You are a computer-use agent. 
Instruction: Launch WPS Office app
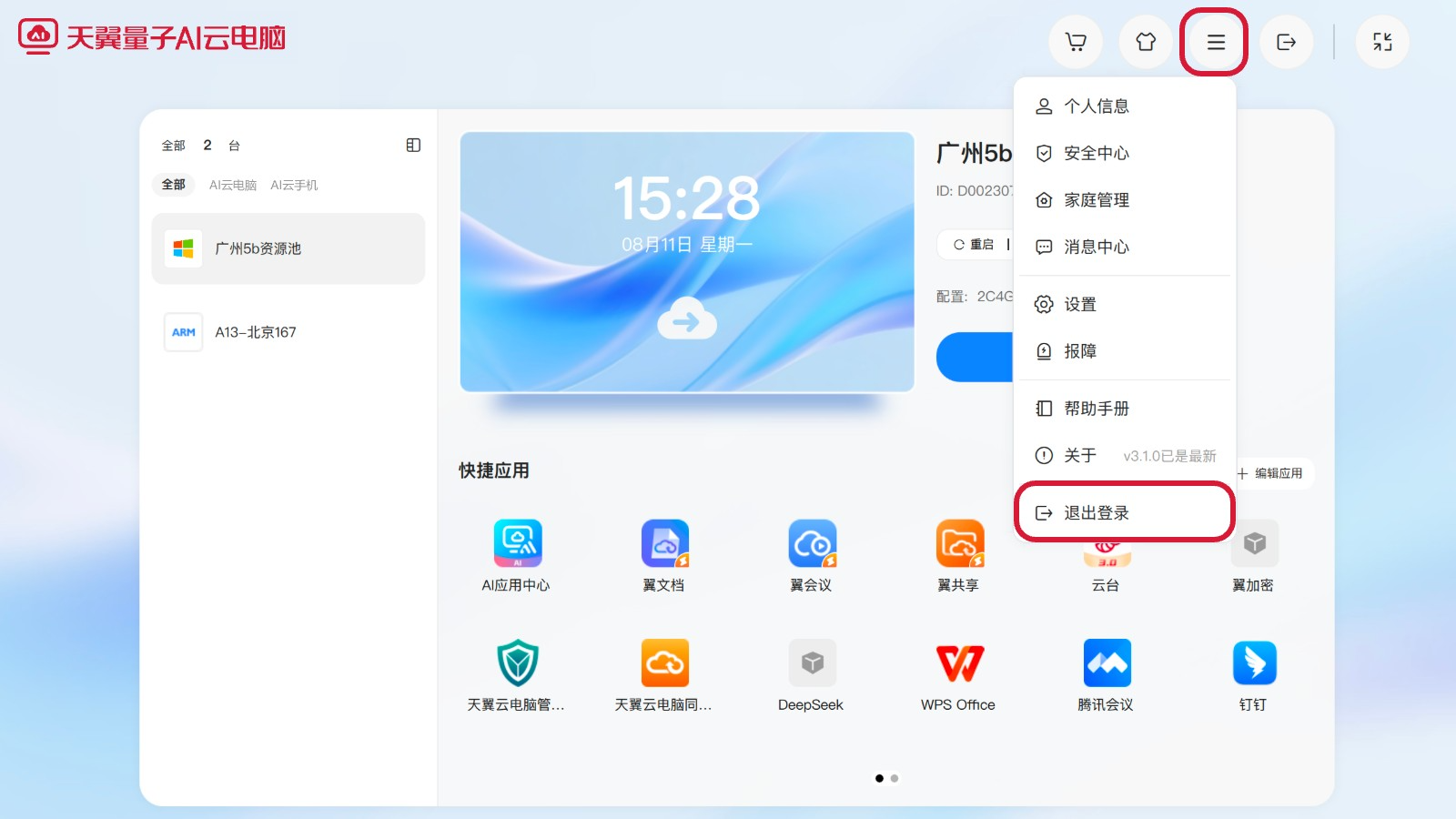coord(959,675)
